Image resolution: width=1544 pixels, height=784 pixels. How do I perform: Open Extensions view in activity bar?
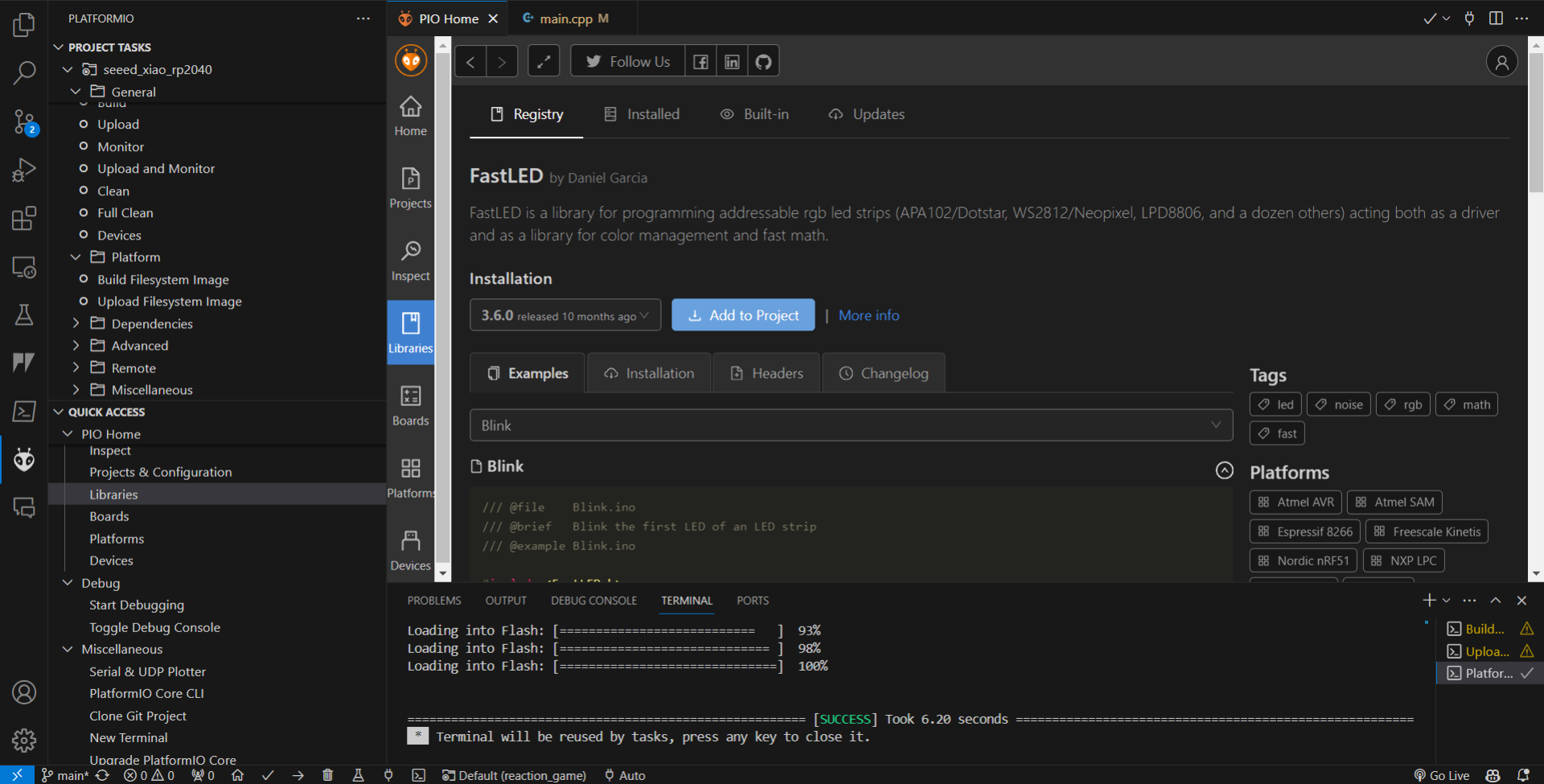[x=24, y=219]
